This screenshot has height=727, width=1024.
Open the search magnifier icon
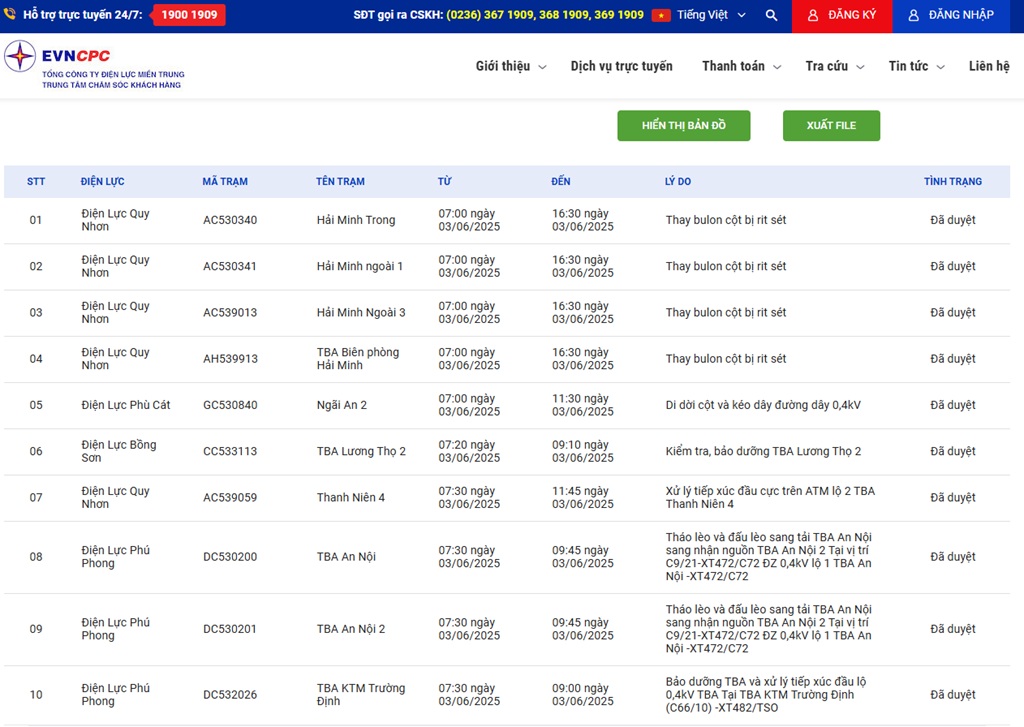pos(771,16)
